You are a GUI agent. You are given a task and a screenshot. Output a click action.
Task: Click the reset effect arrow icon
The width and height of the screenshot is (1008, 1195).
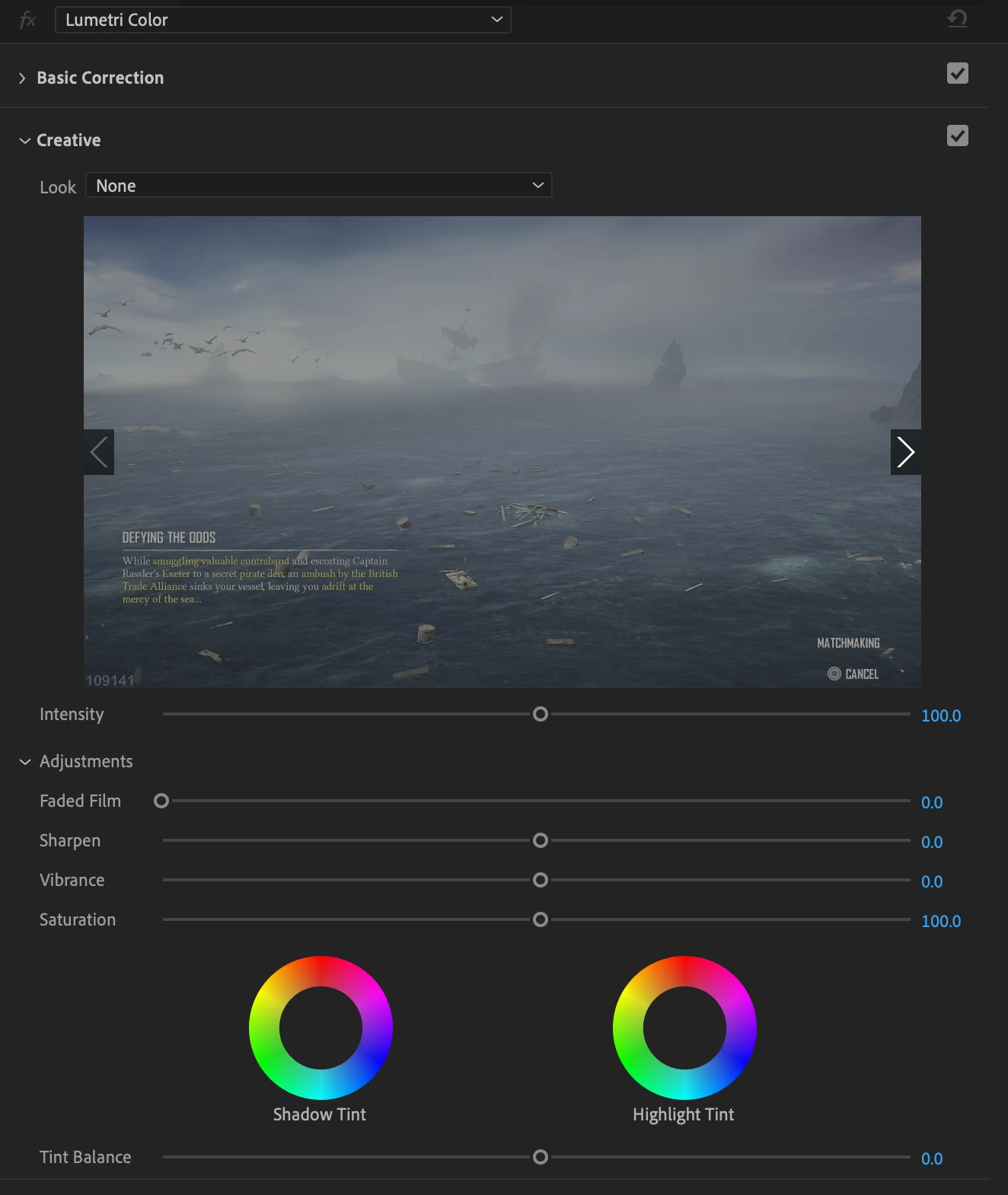point(957,18)
